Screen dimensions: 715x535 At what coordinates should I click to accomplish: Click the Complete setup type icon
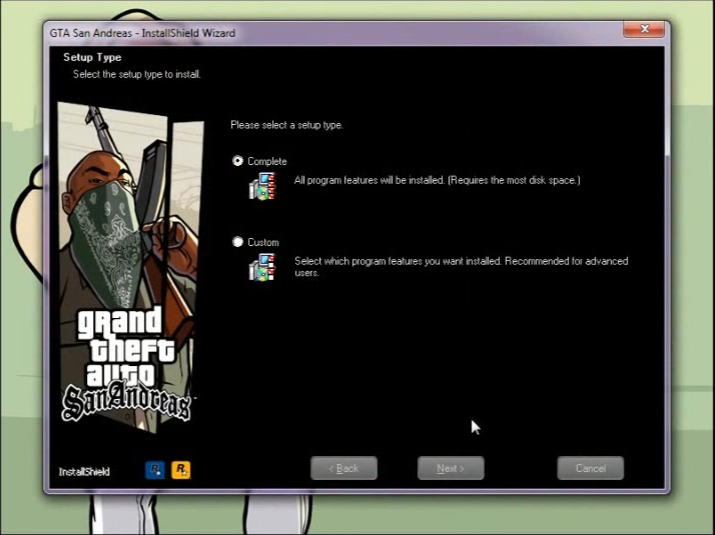click(x=261, y=186)
